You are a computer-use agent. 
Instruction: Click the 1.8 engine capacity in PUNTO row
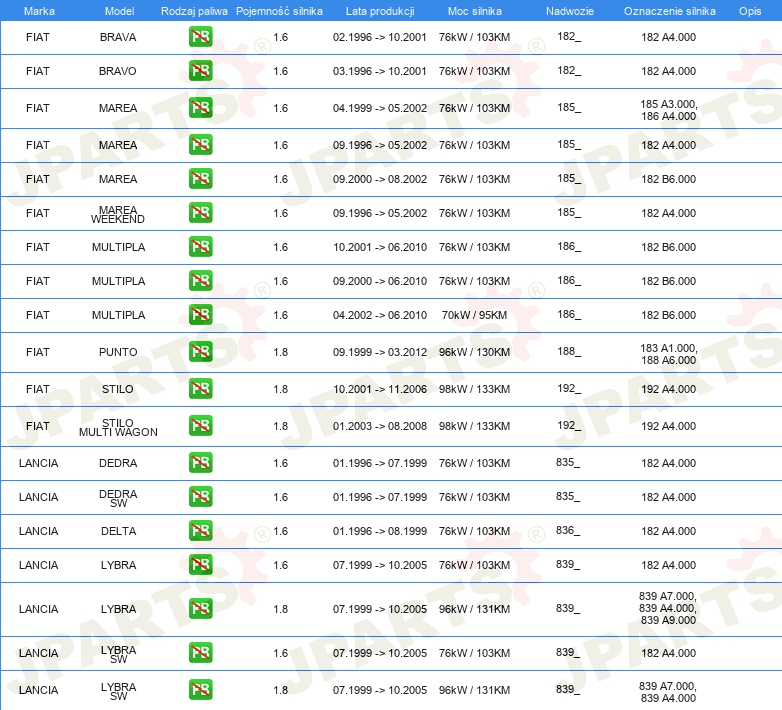pyautogui.click(x=280, y=352)
